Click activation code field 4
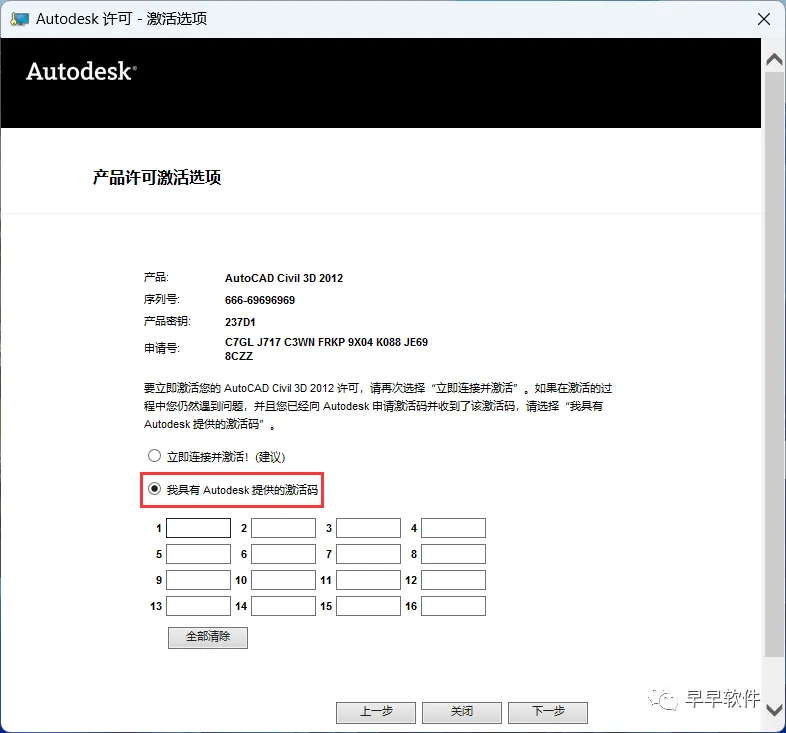Screen dimensions: 786x733 453,528
